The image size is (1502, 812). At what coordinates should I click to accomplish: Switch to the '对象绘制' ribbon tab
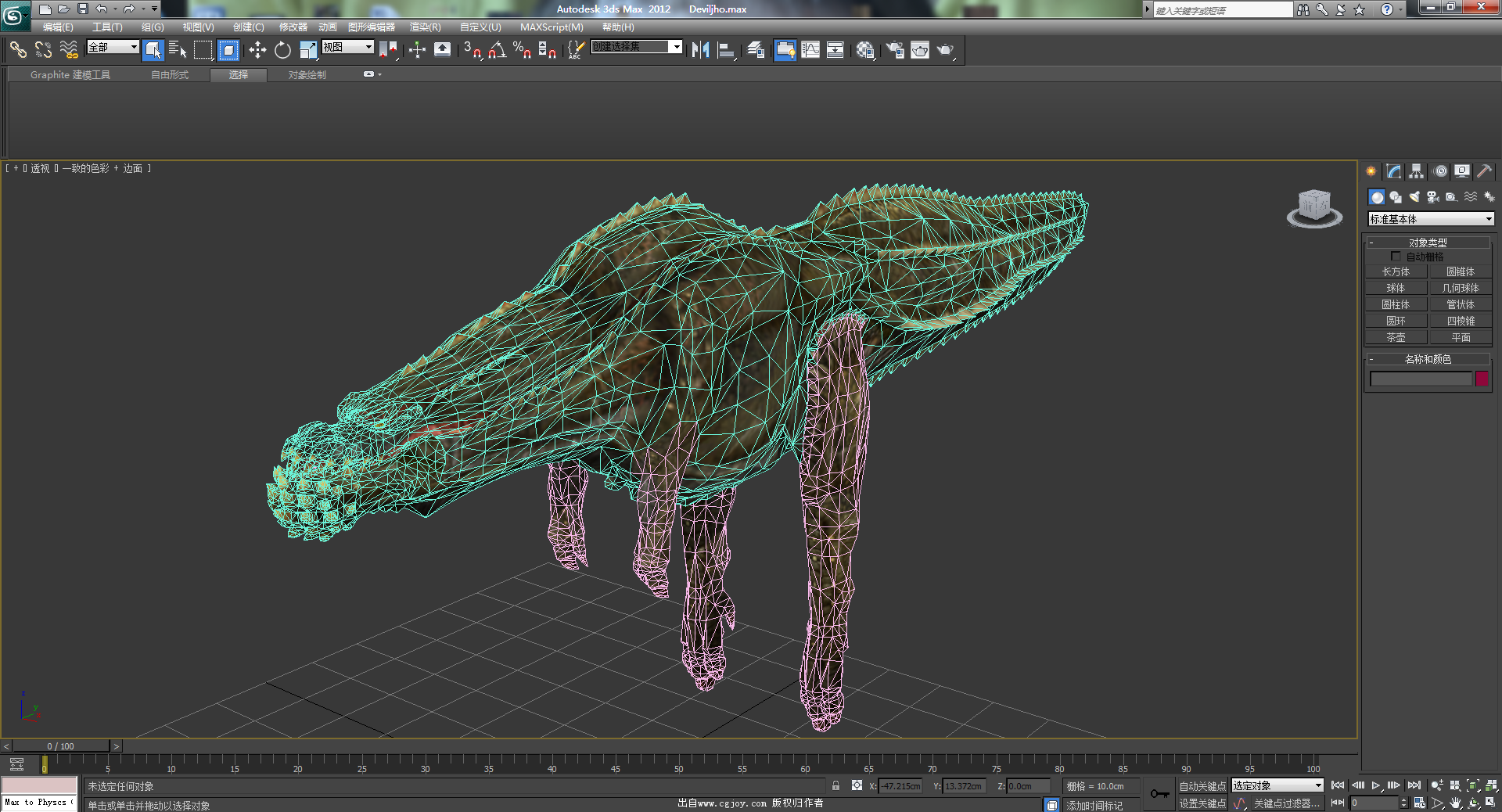(x=307, y=75)
